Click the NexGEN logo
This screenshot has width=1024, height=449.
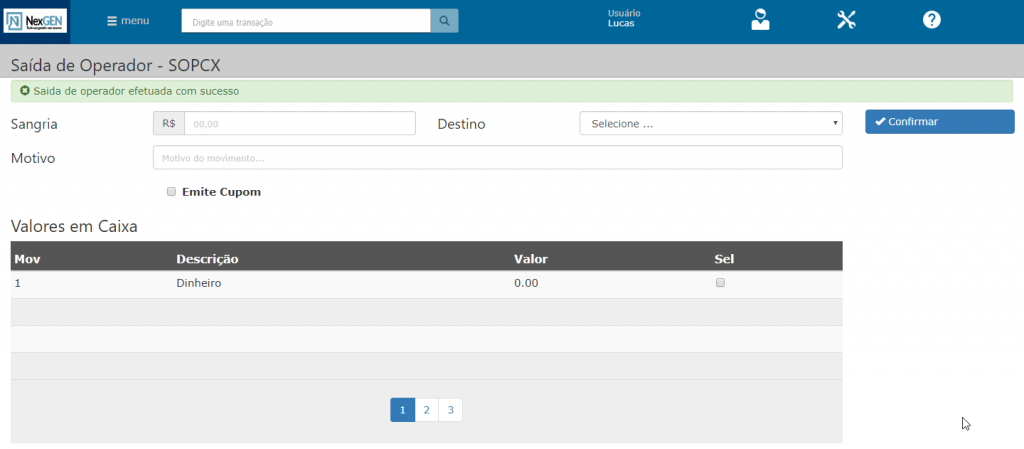35,20
